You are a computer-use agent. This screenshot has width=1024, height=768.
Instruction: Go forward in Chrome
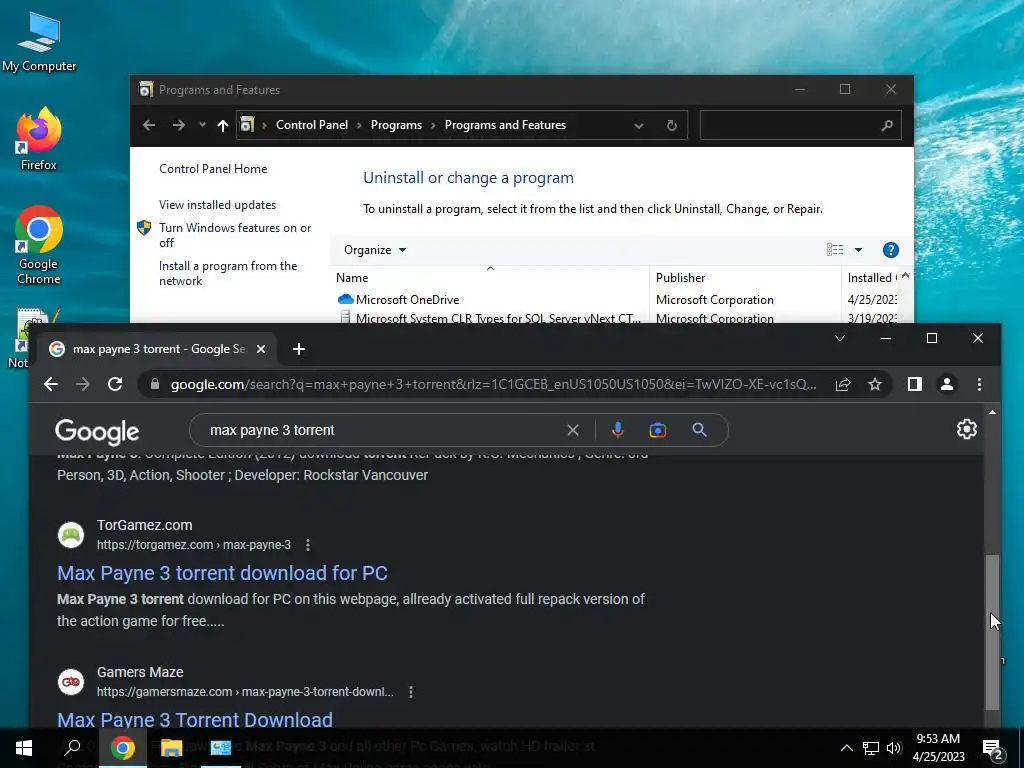pos(83,384)
